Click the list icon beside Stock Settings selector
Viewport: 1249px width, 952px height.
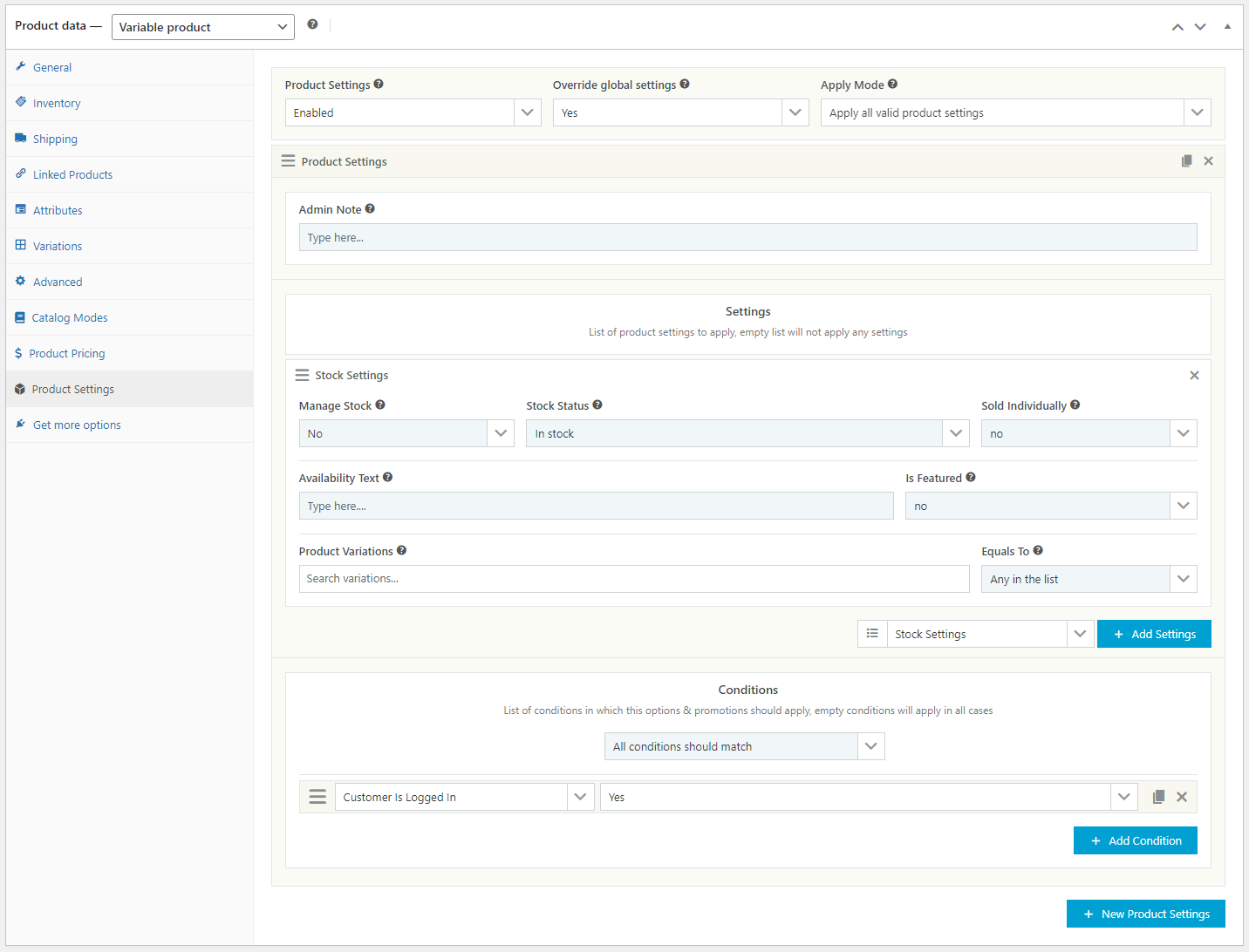(x=872, y=633)
